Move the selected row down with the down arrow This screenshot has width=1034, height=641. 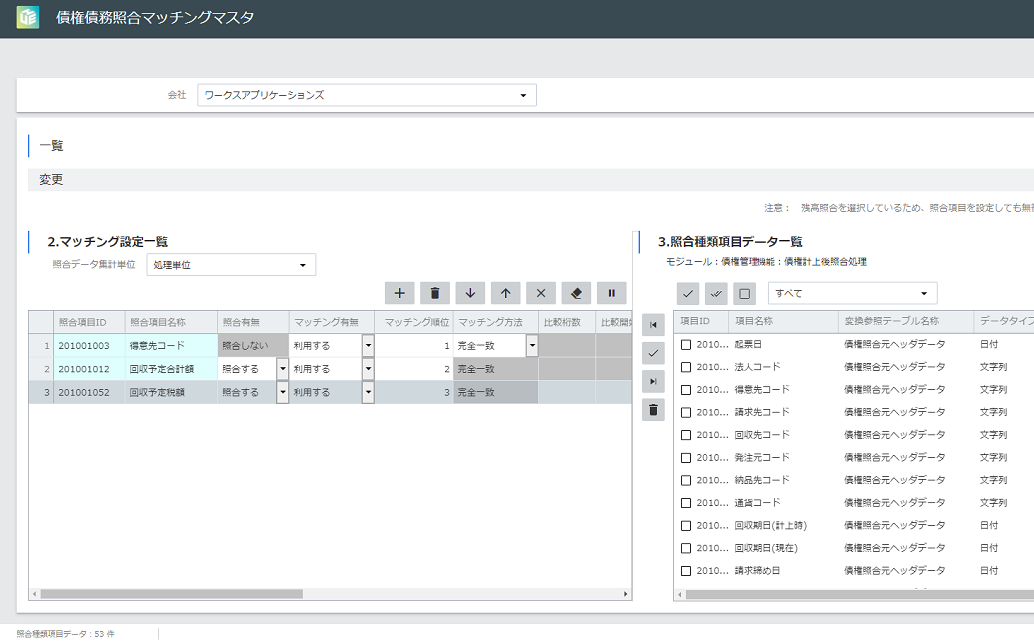coord(470,293)
